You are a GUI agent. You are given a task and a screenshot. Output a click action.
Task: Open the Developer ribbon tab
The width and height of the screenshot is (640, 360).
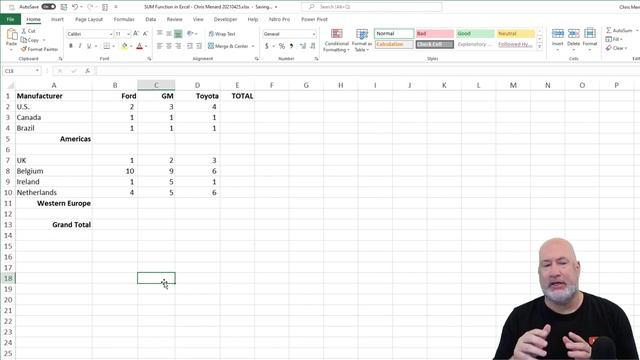[225, 19]
